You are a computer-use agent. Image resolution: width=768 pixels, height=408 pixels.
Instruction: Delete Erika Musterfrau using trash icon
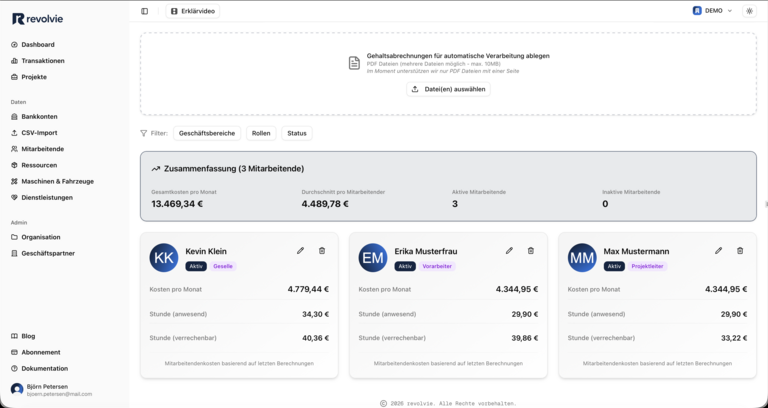tap(531, 251)
